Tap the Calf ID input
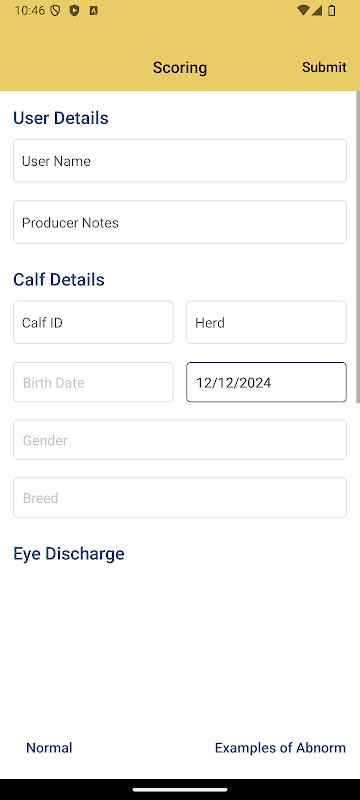360x800 pixels. [x=93, y=322]
